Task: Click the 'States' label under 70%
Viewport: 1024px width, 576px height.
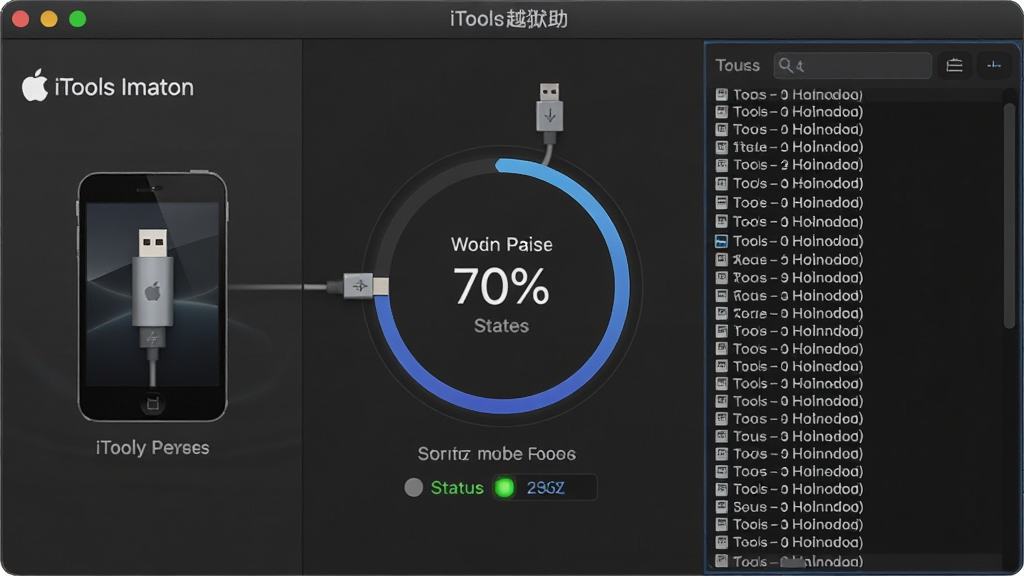Action: coord(502,326)
